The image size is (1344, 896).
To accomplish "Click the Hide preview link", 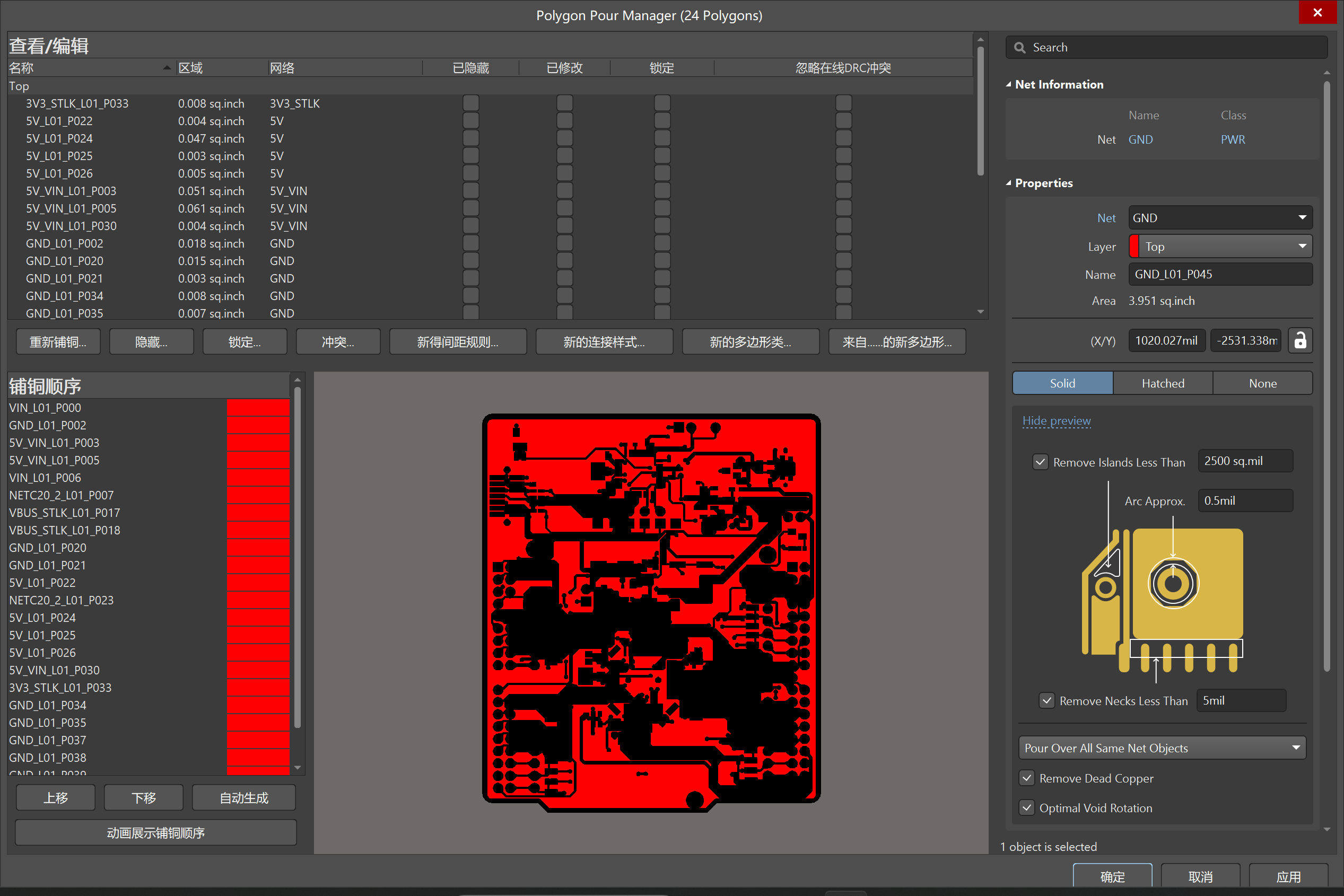I will (1056, 421).
